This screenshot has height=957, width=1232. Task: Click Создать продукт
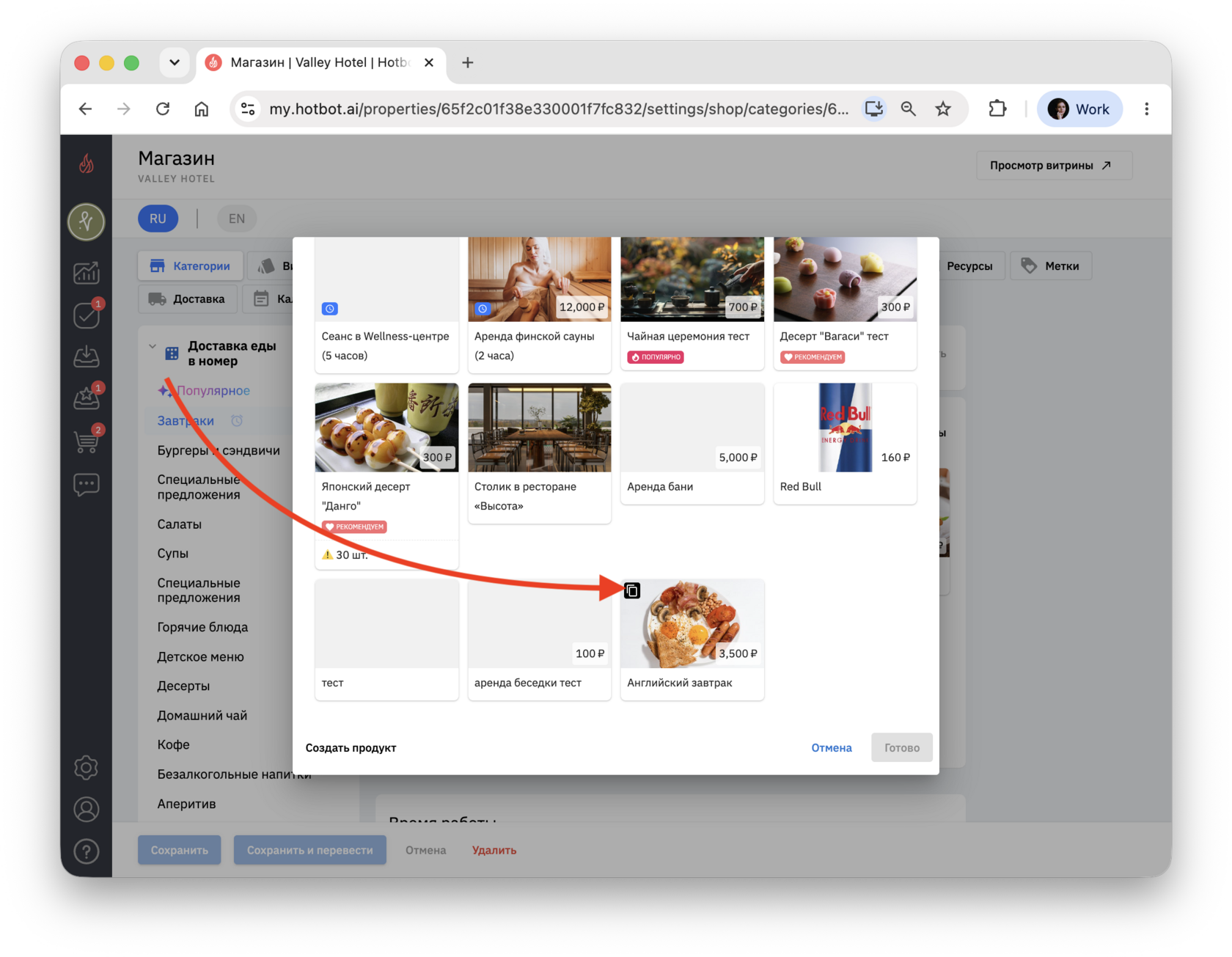351,747
